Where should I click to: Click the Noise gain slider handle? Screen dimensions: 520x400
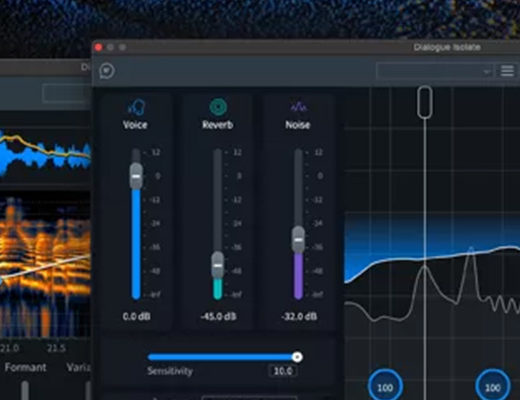coord(299,240)
